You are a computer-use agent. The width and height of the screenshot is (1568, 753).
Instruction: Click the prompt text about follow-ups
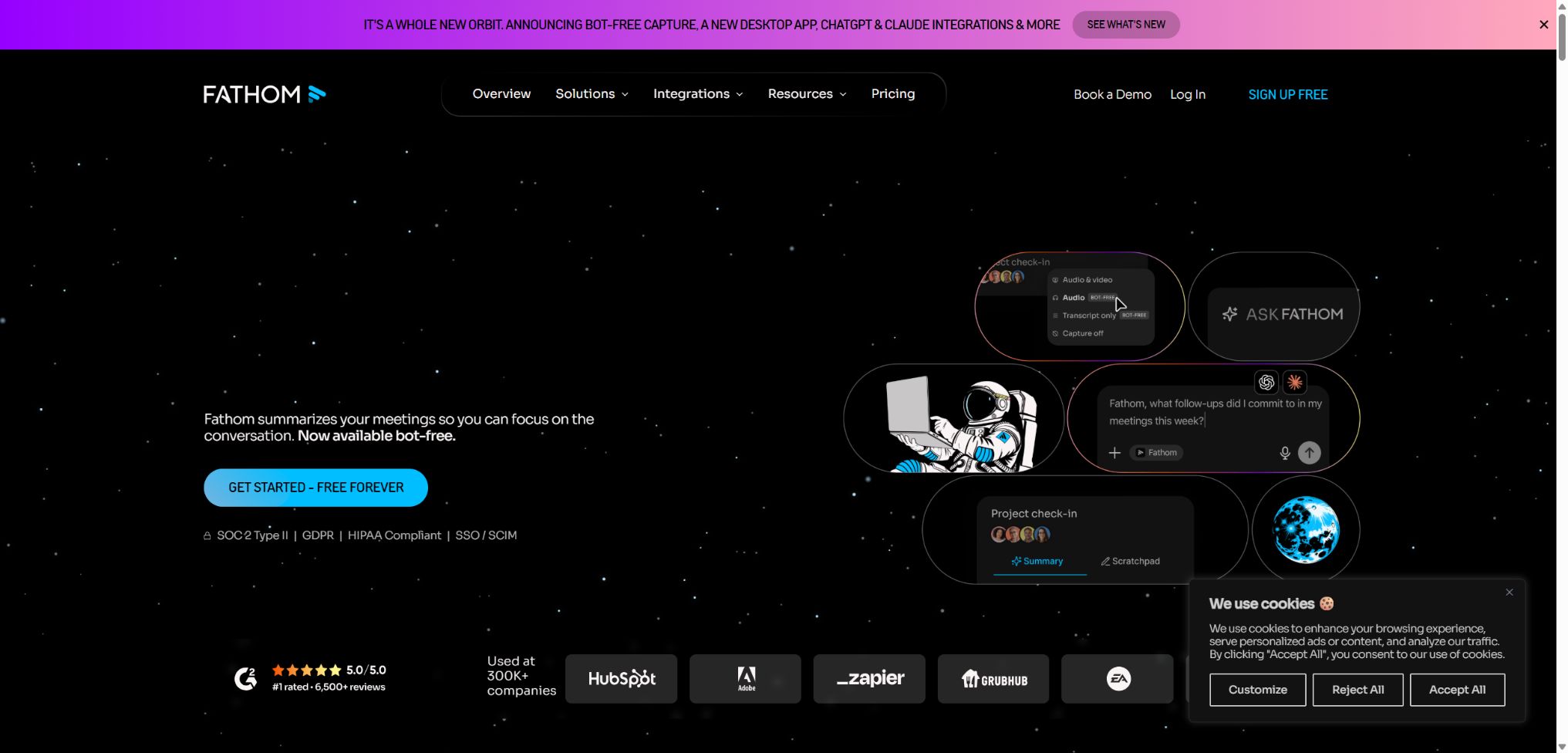pos(1216,412)
